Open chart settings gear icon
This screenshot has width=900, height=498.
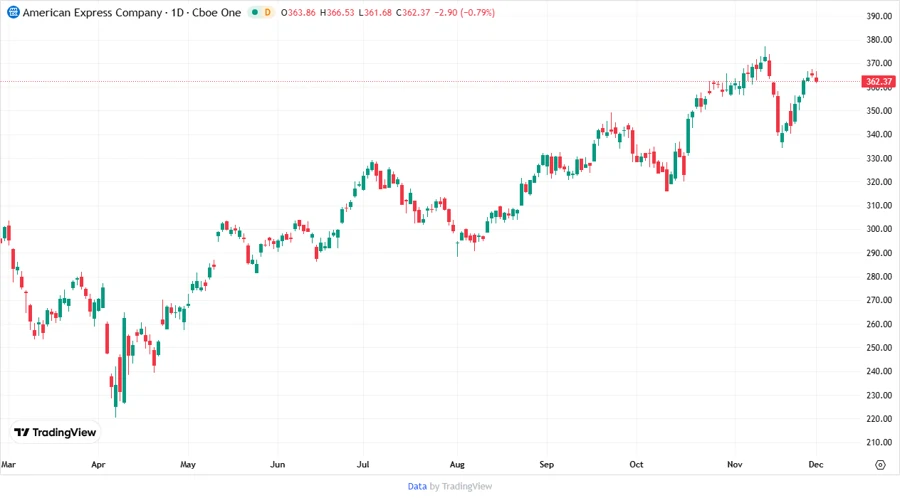(880, 465)
